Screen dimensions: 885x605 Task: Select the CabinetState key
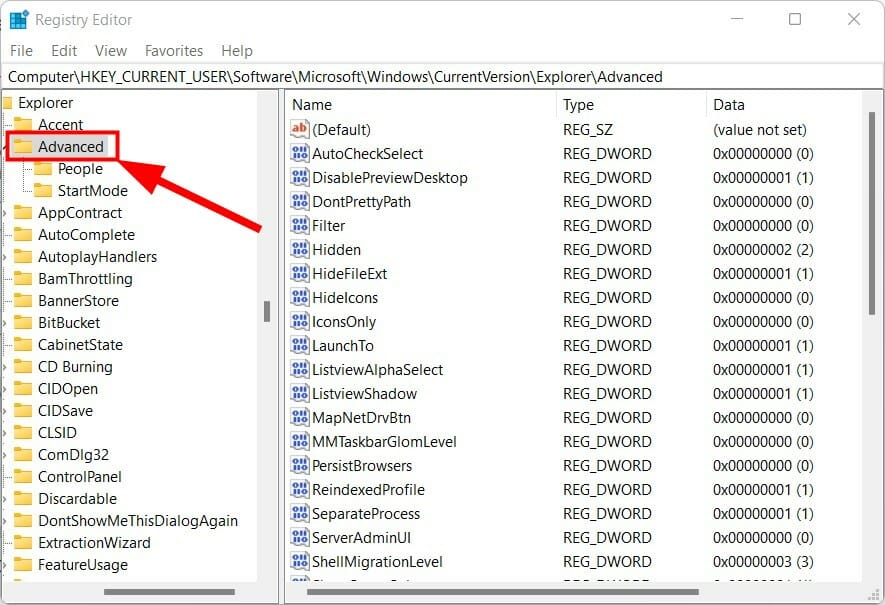coord(80,345)
